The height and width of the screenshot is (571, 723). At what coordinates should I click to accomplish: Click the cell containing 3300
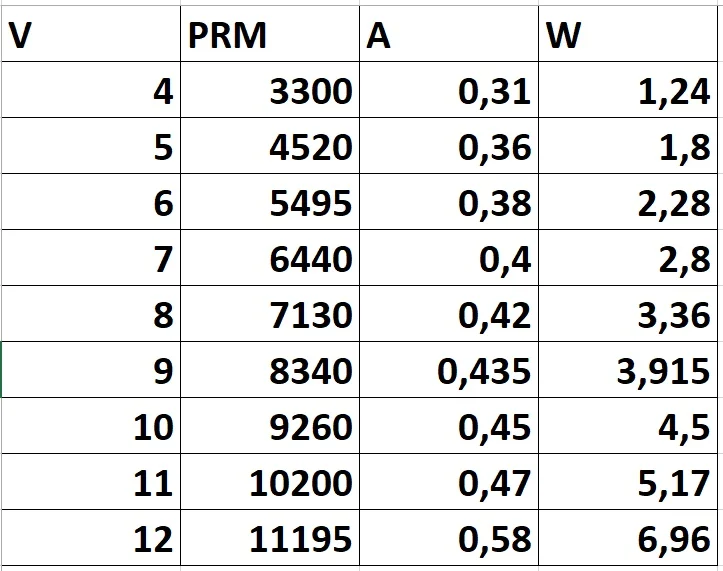[x=270, y=90]
